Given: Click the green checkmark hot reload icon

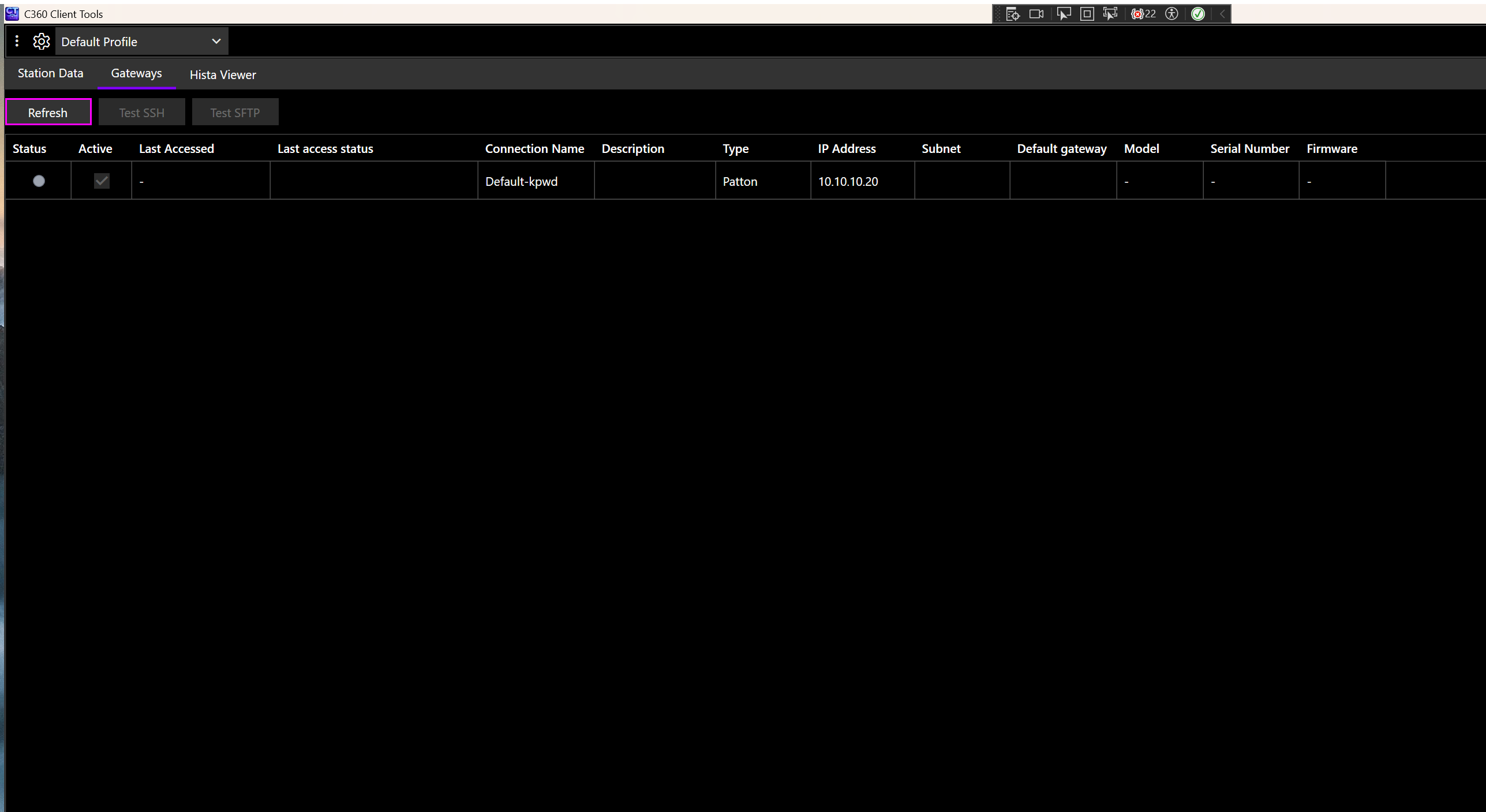Looking at the screenshot, I should pos(1198,14).
